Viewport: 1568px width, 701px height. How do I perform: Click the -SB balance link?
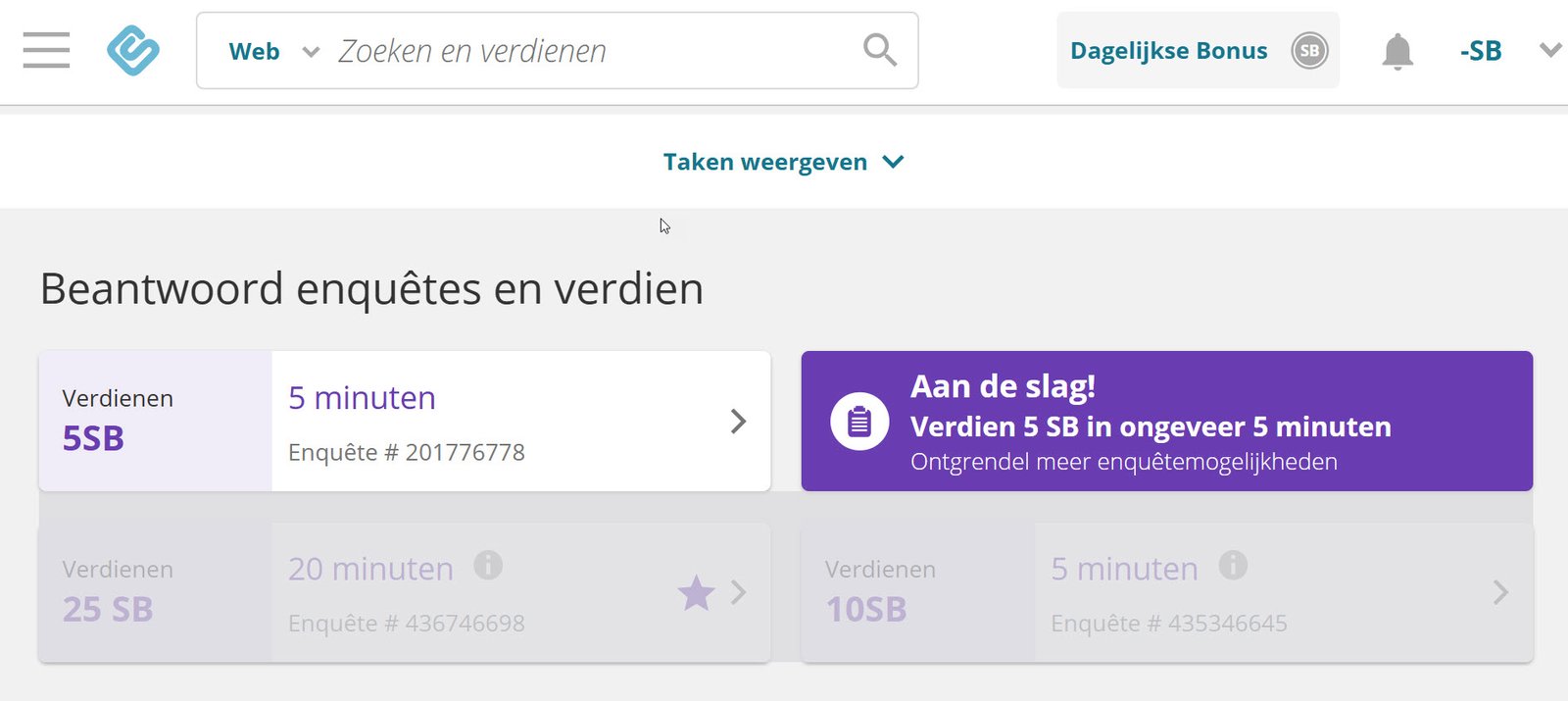(1480, 51)
